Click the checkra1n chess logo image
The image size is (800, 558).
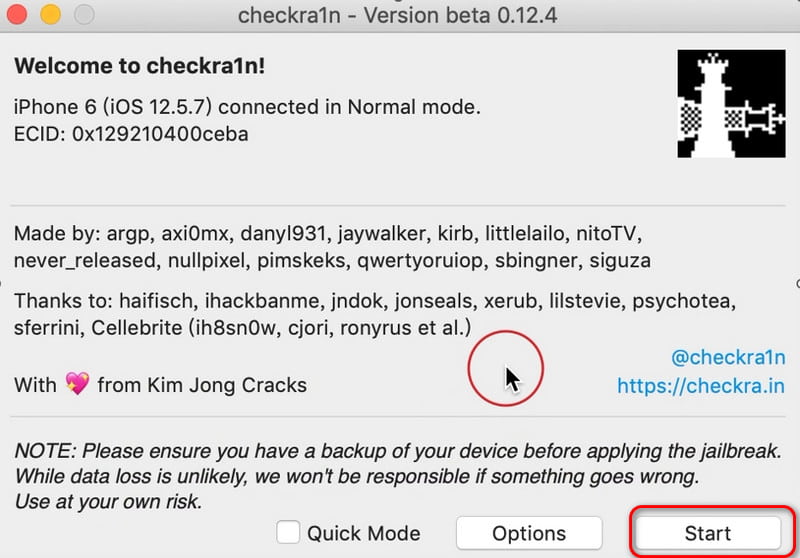(731, 104)
